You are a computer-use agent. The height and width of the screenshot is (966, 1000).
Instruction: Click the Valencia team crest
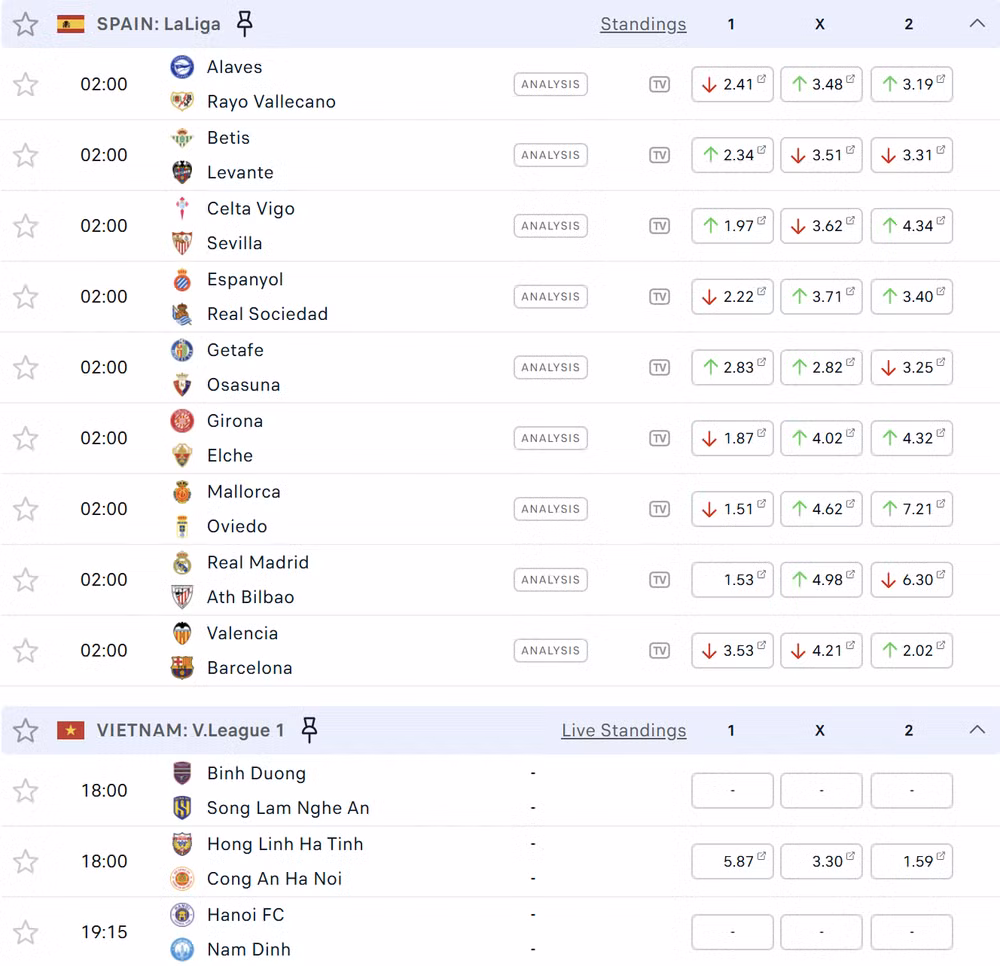pos(182,633)
